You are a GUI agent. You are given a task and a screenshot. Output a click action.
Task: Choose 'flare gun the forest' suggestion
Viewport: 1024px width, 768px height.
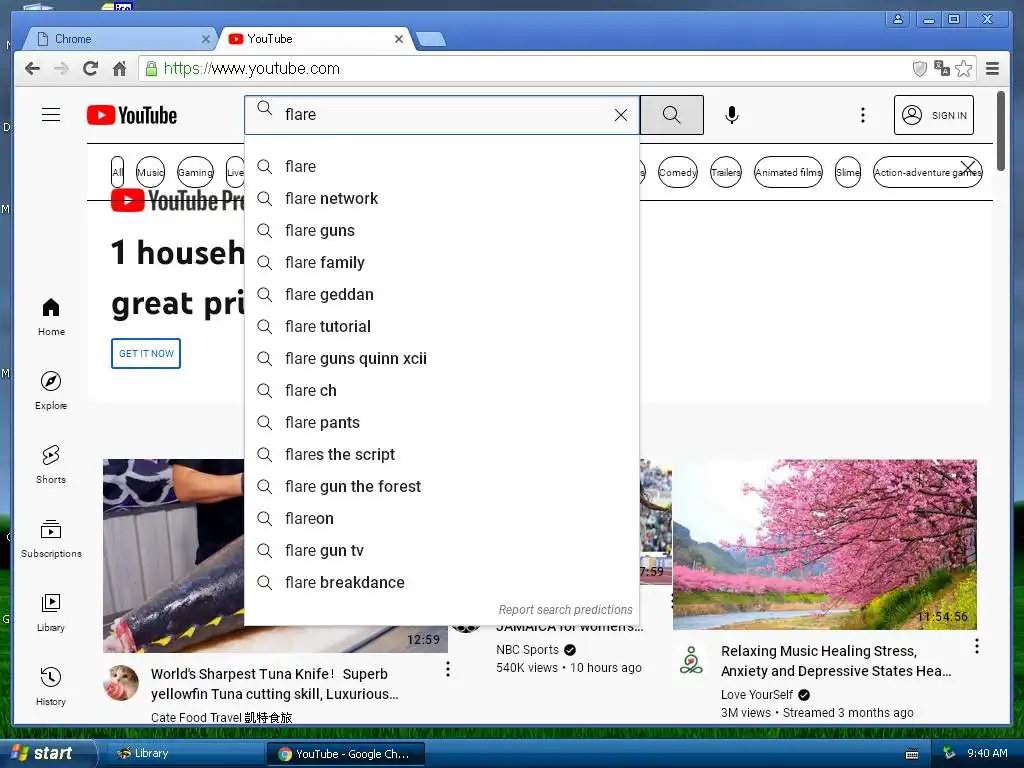tap(441, 487)
